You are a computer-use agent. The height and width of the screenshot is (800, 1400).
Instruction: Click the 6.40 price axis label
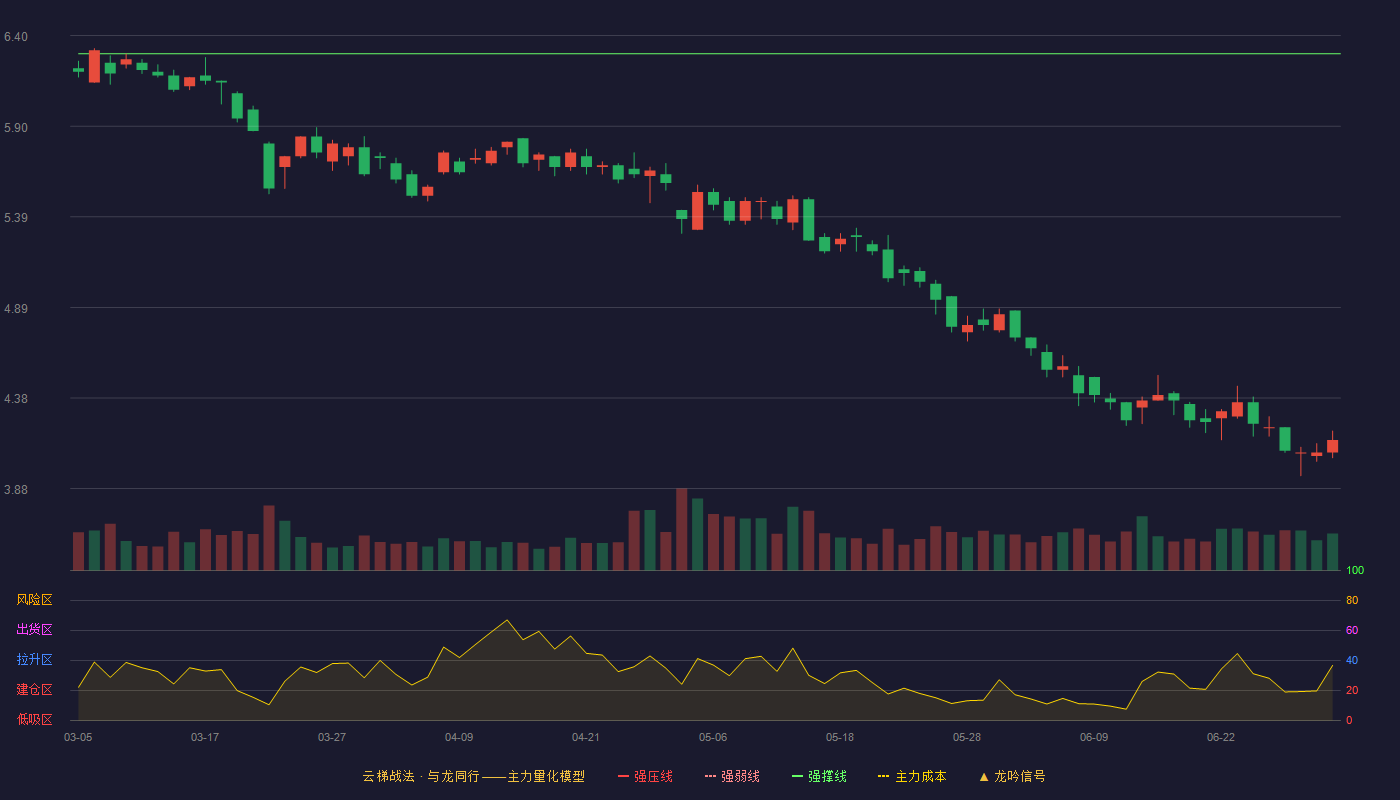click(15, 37)
